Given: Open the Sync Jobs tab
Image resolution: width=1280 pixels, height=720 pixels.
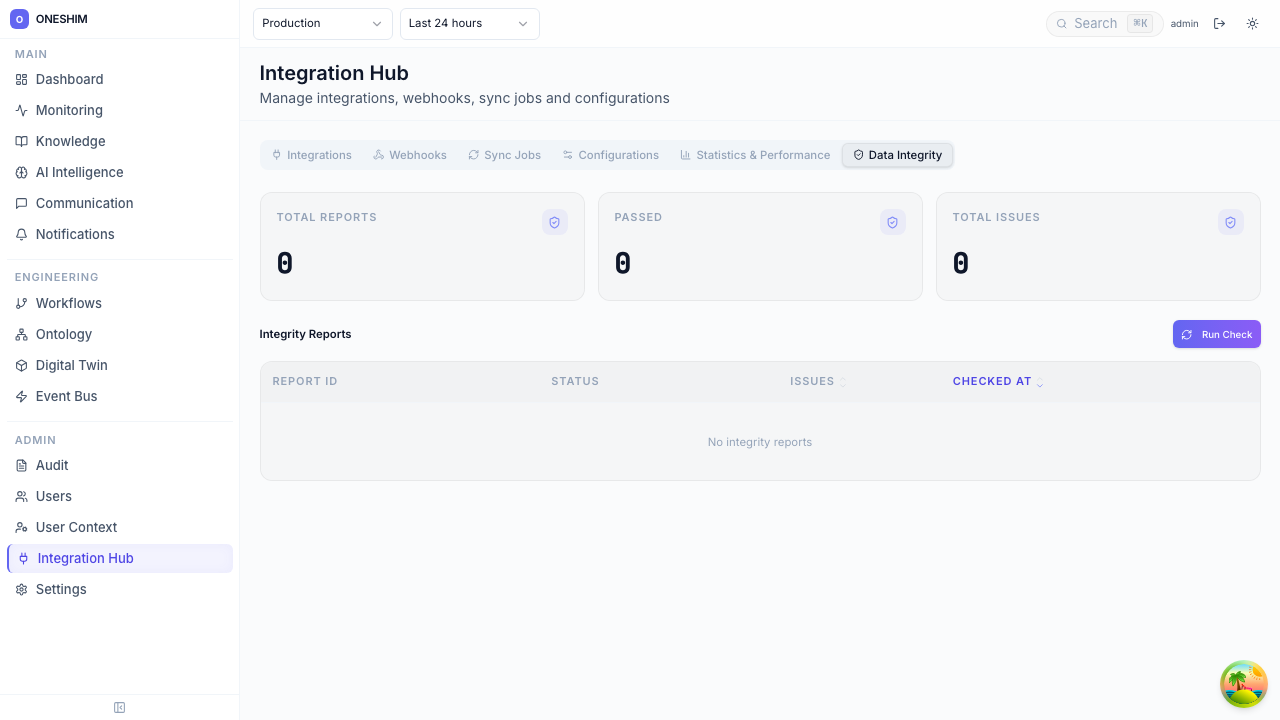Looking at the screenshot, I should click(504, 155).
